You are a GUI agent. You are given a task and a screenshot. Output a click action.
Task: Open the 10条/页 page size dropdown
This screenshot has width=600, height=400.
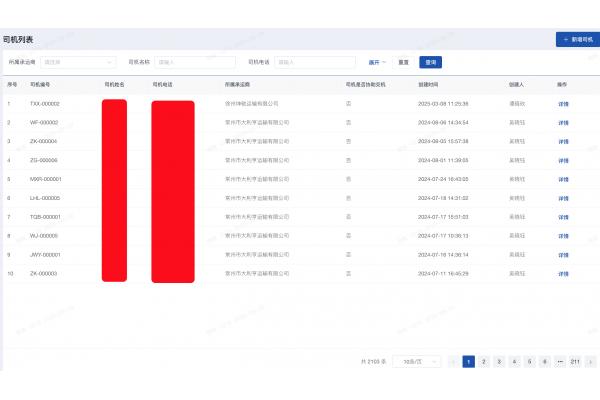coord(415,360)
